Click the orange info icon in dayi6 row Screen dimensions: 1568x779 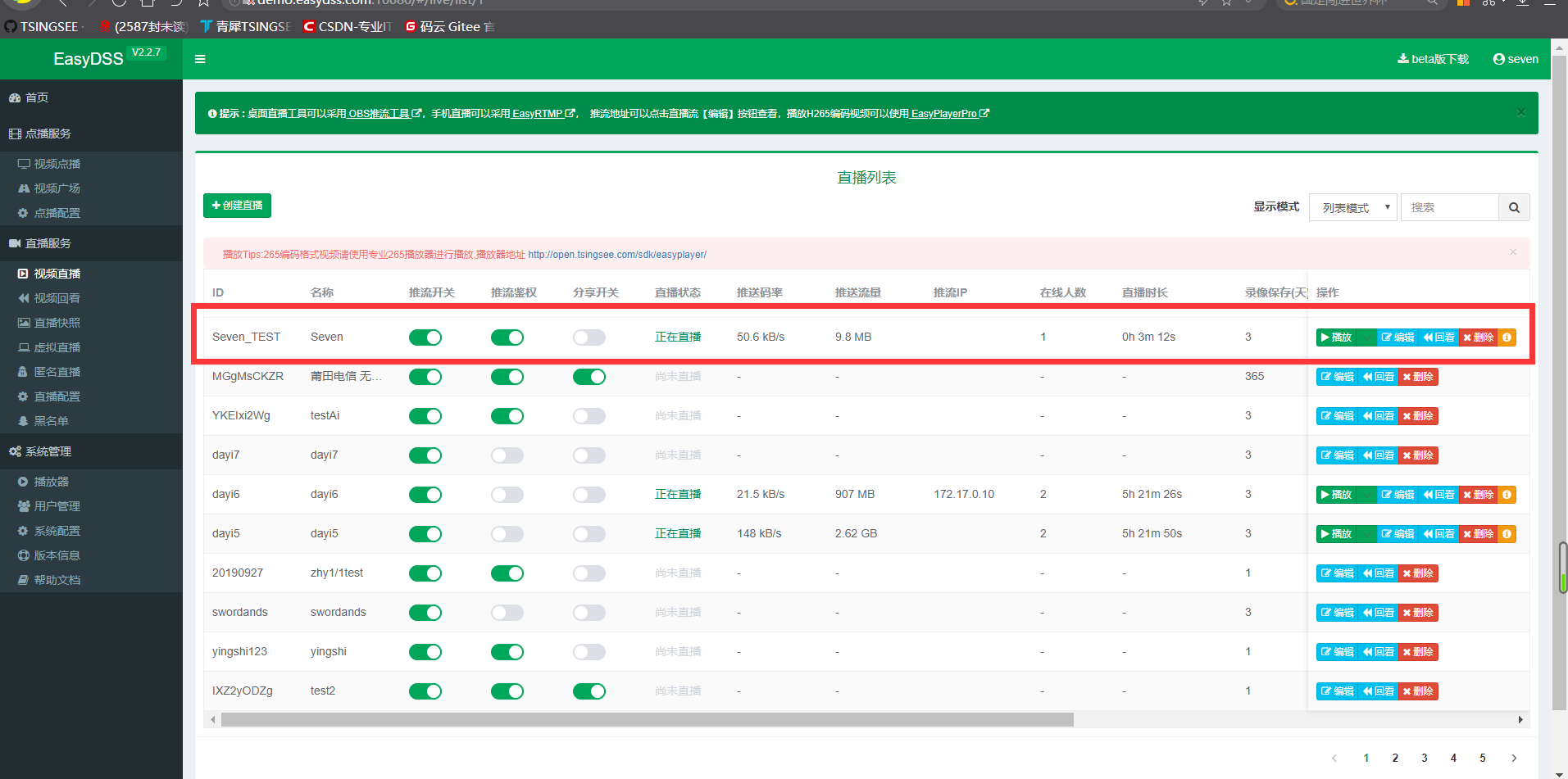click(1507, 495)
